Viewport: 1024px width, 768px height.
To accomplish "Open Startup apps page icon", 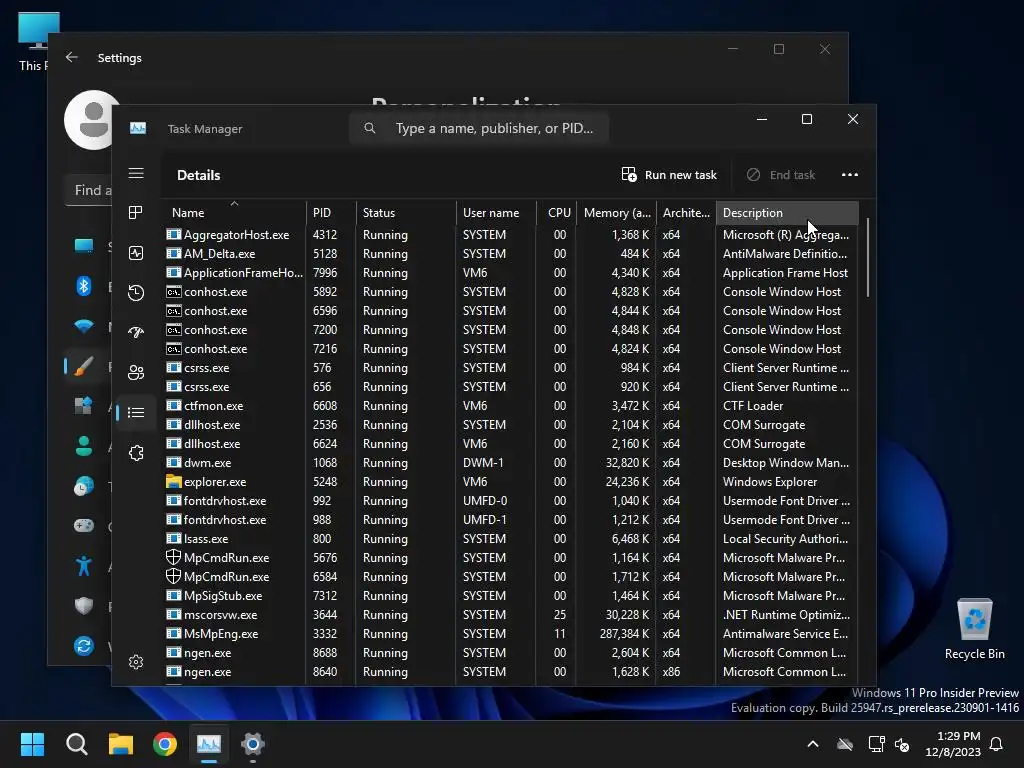I will click(136, 332).
